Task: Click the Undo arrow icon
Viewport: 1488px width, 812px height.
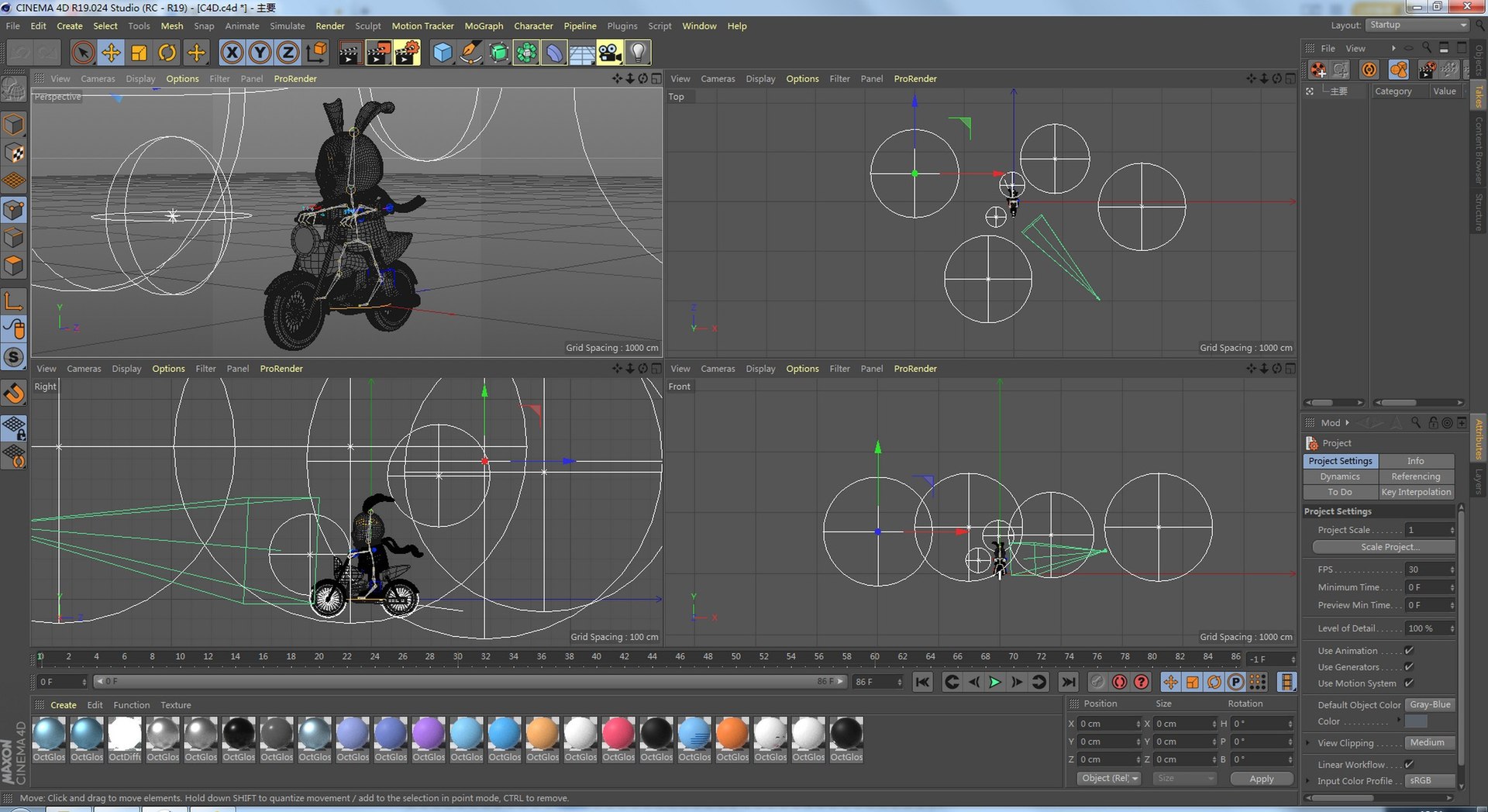Action: click(20, 53)
